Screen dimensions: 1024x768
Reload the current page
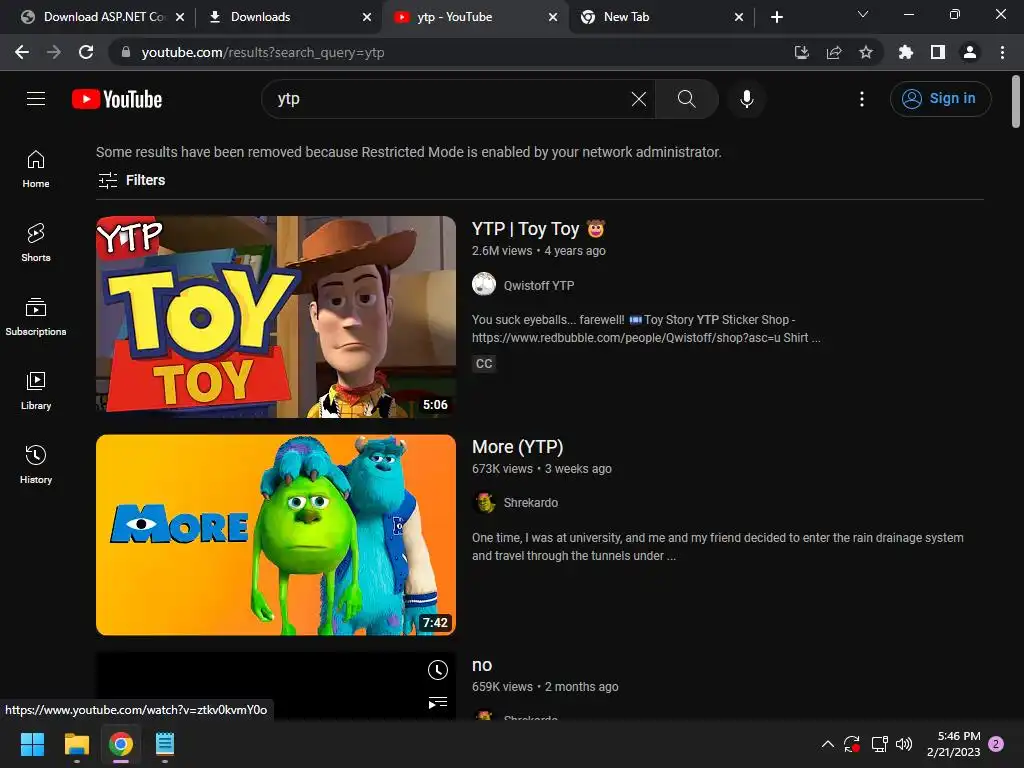[86, 52]
